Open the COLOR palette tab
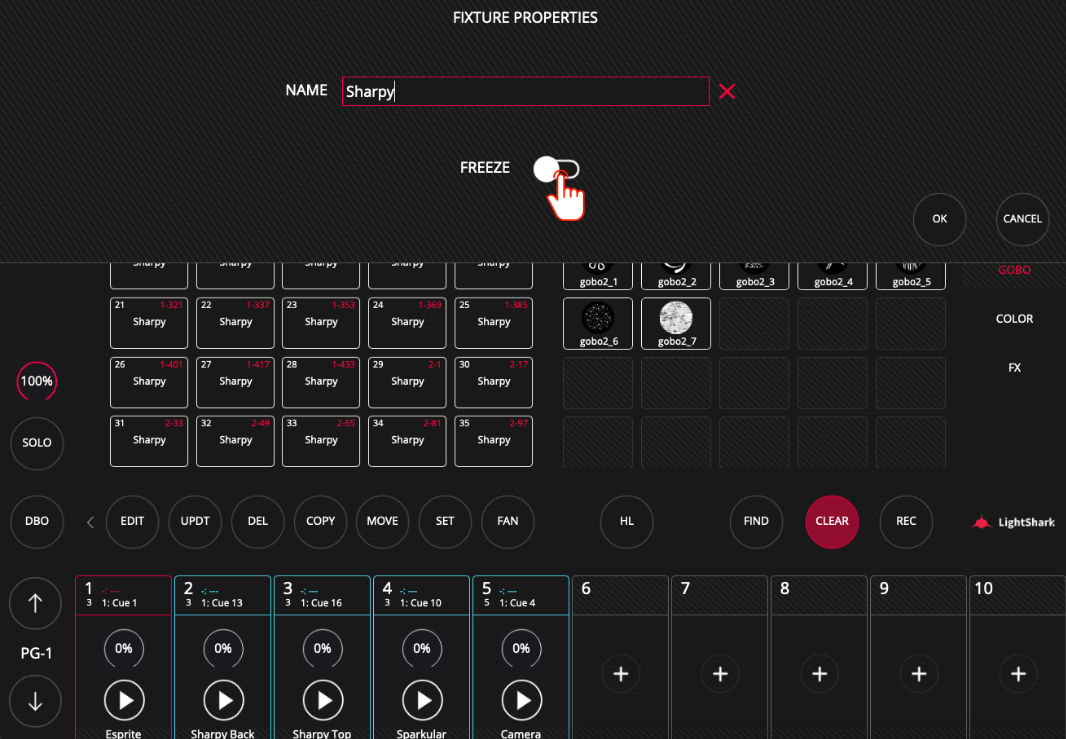The image size is (1066, 739). pyautogui.click(x=1014, y=319)
